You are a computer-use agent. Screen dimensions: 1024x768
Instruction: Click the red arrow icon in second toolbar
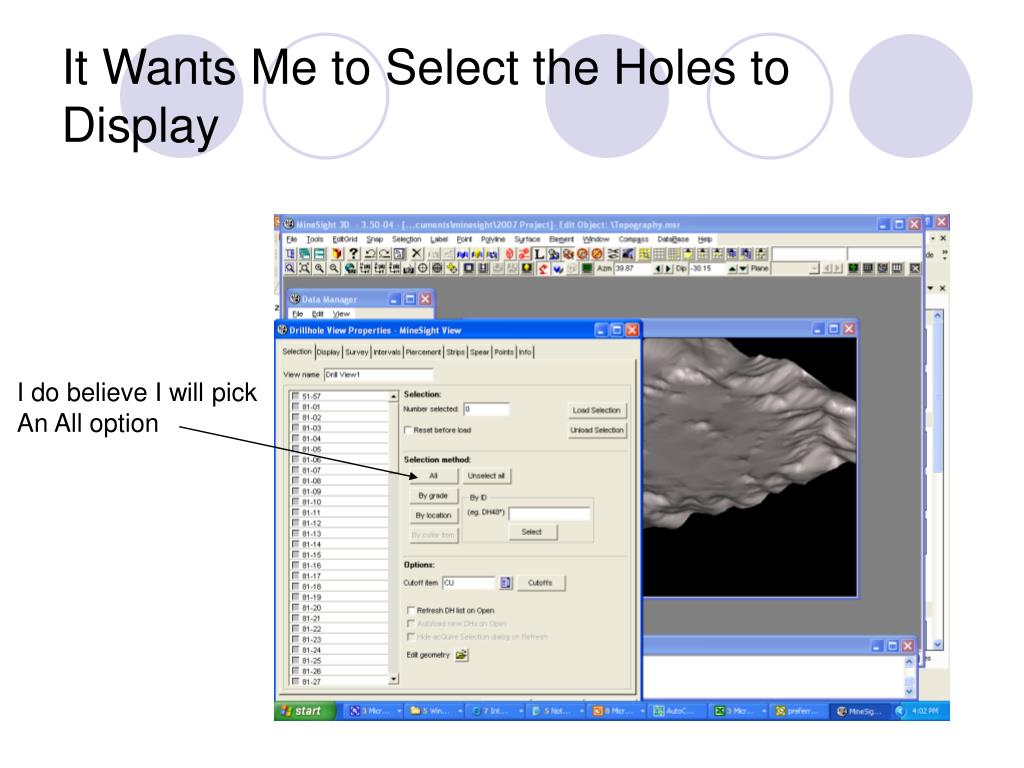(543, 268)
